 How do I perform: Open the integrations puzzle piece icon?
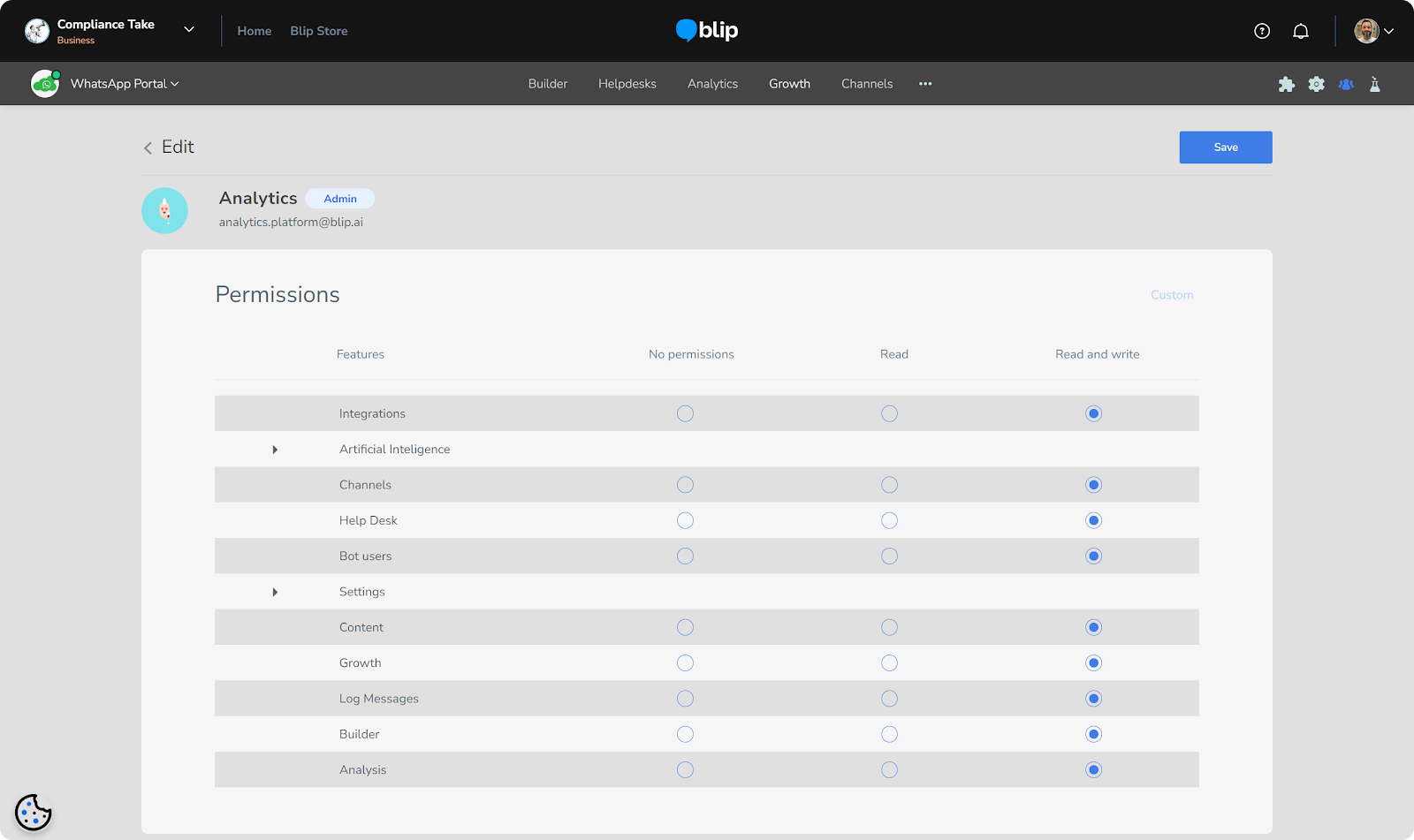[1287, 84]
